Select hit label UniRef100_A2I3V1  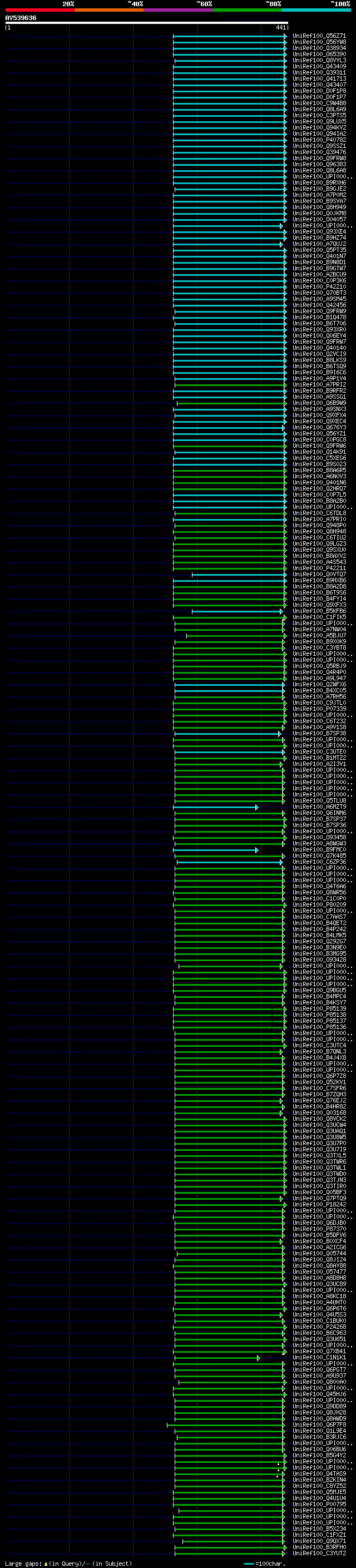coord(319,764)
